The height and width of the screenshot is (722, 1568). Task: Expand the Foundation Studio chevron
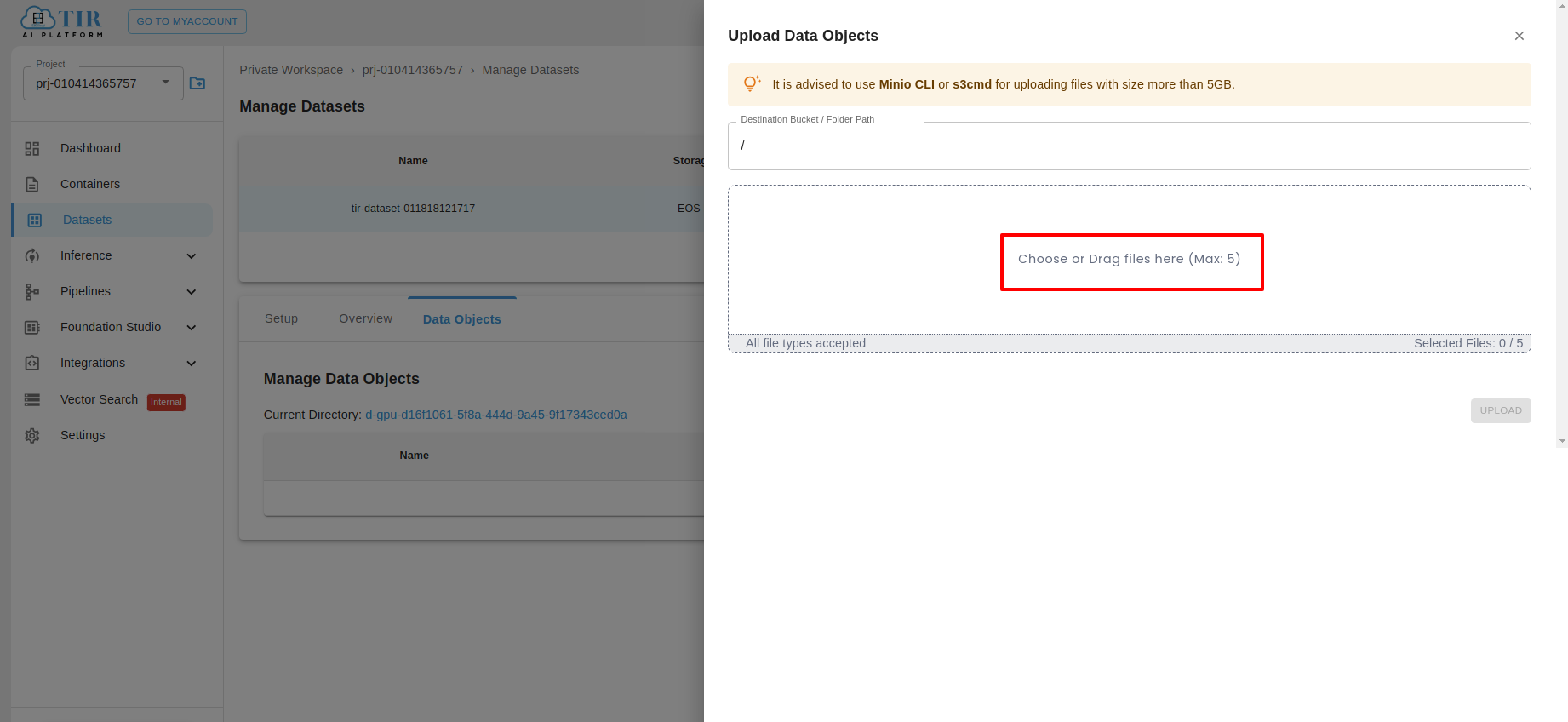coord(192,328)
